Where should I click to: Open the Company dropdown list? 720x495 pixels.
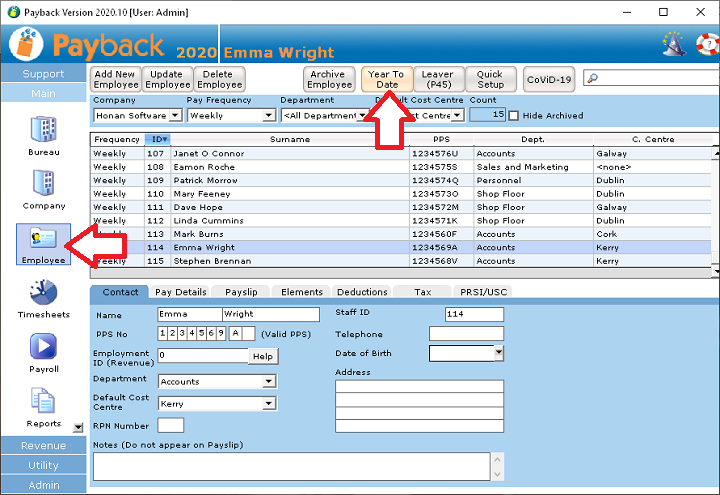pyautogui.click(x=176, y=116)
